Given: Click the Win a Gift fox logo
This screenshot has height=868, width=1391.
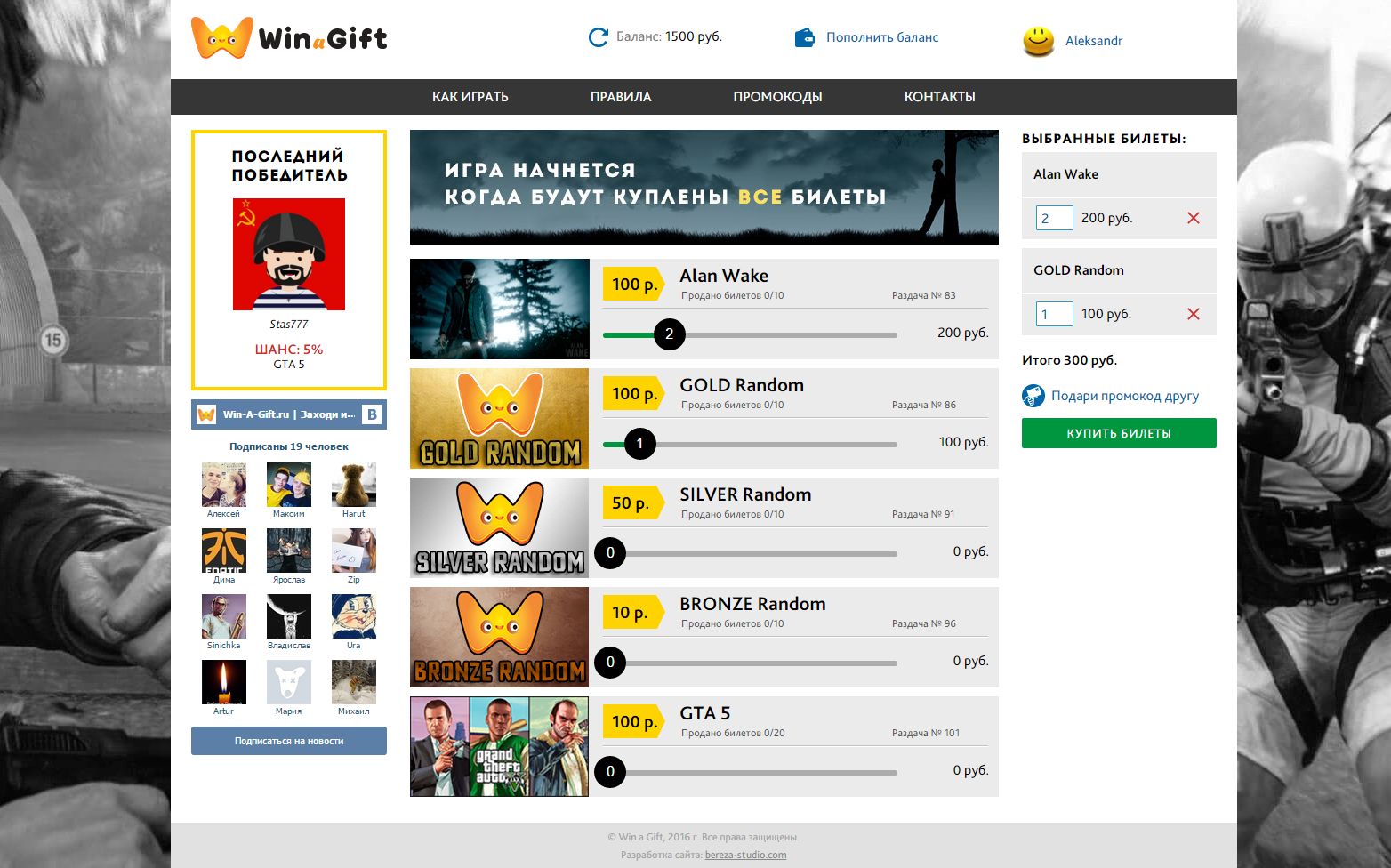Looking at the screenshot, I should click(221, 37).
